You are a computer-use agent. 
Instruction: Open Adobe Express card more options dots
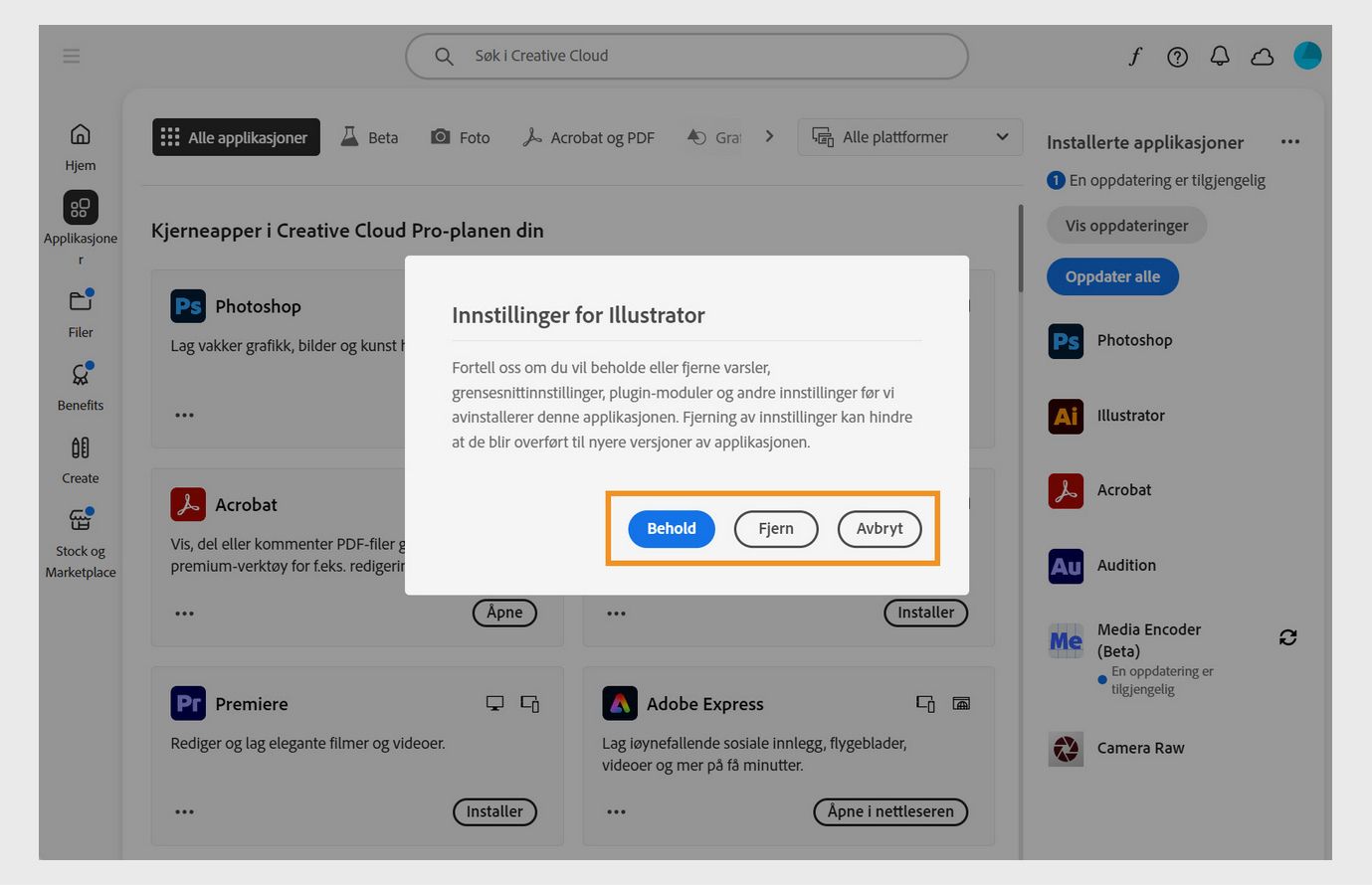616,811
